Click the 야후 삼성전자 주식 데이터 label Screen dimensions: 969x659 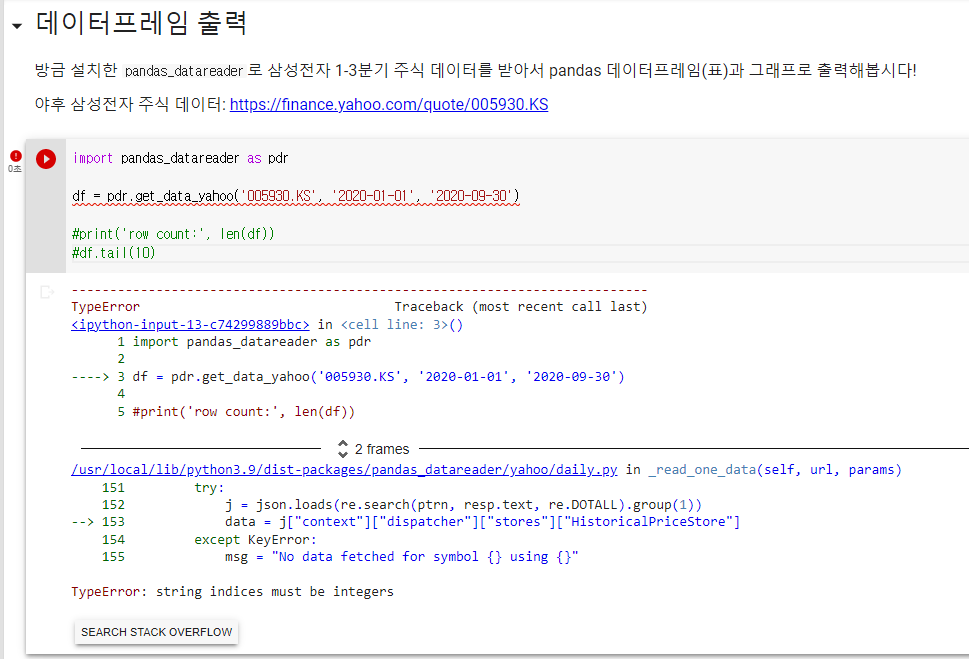pyautogui.click(x=130, y=104)
